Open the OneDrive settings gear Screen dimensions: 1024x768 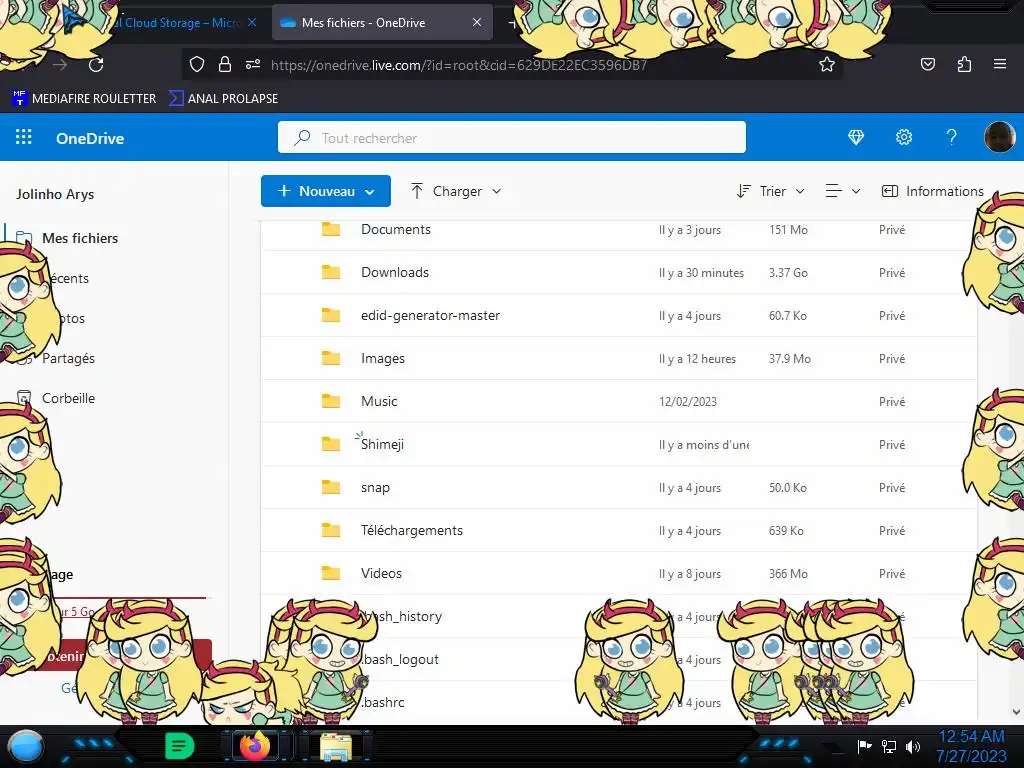click(904, 137)
